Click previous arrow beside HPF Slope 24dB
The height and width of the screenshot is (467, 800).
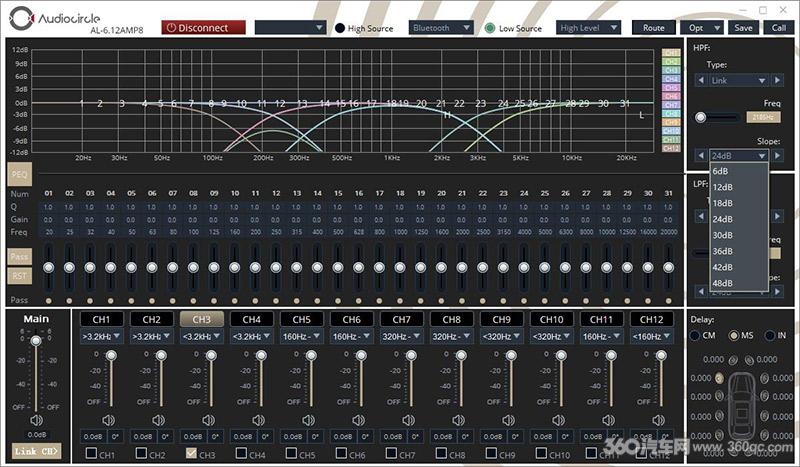point(701,155)
